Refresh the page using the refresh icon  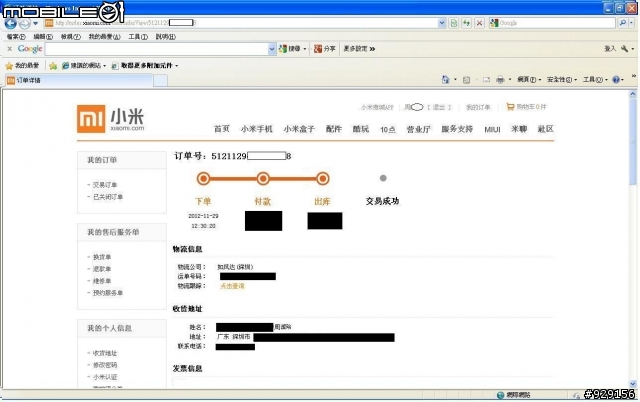tap(467, 23)
